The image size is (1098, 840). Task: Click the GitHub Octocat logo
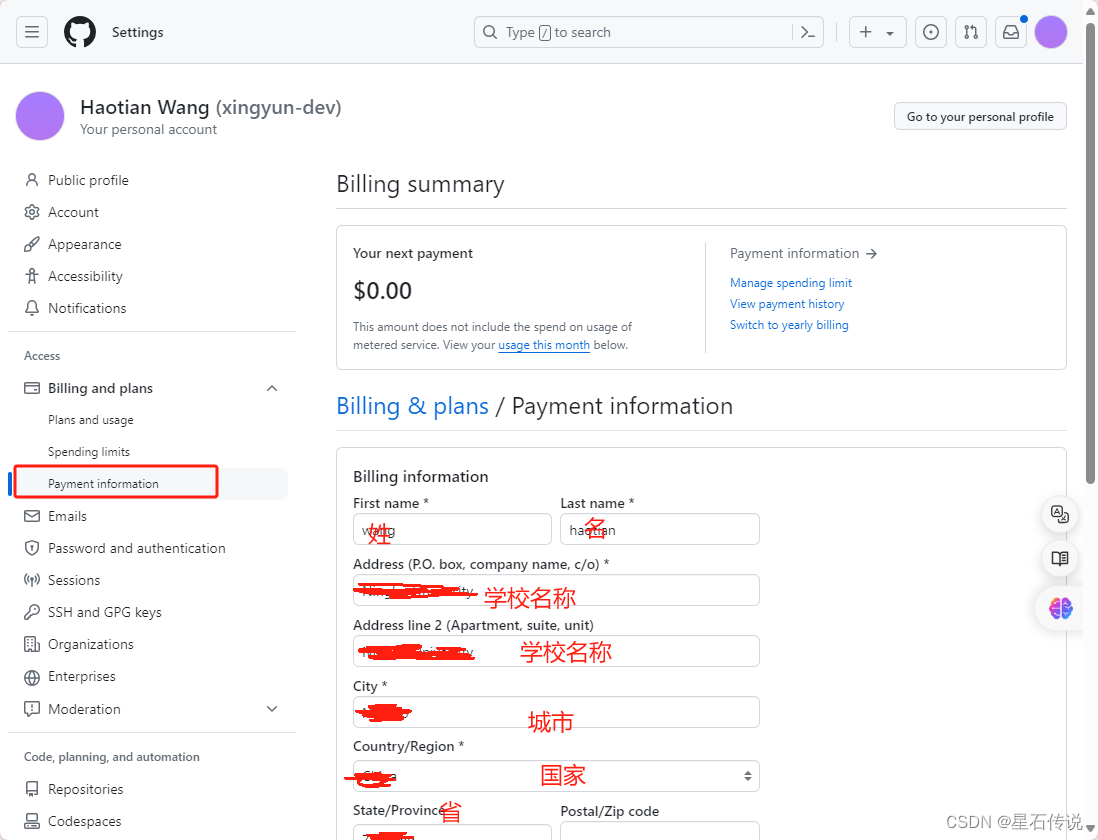point(80,32)
